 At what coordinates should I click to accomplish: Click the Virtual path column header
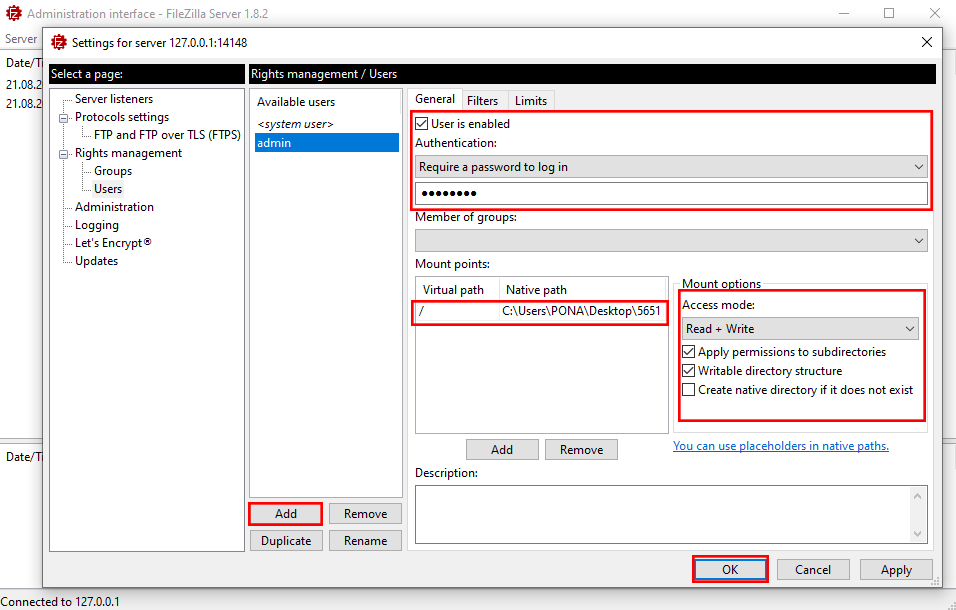tap(457, 289)
